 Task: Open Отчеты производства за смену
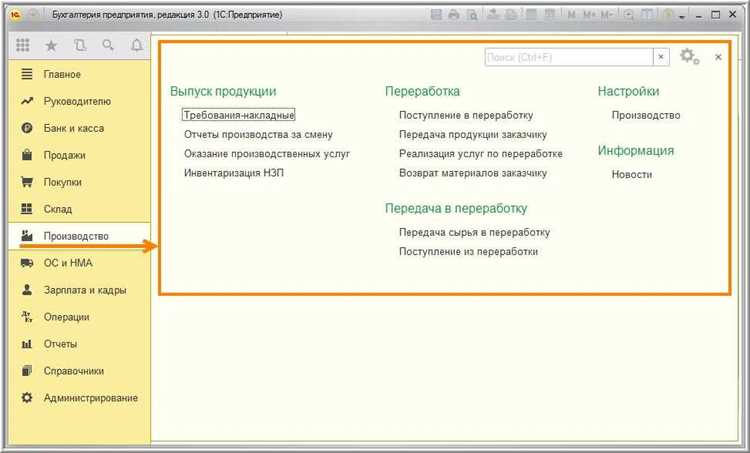point(258,134)
